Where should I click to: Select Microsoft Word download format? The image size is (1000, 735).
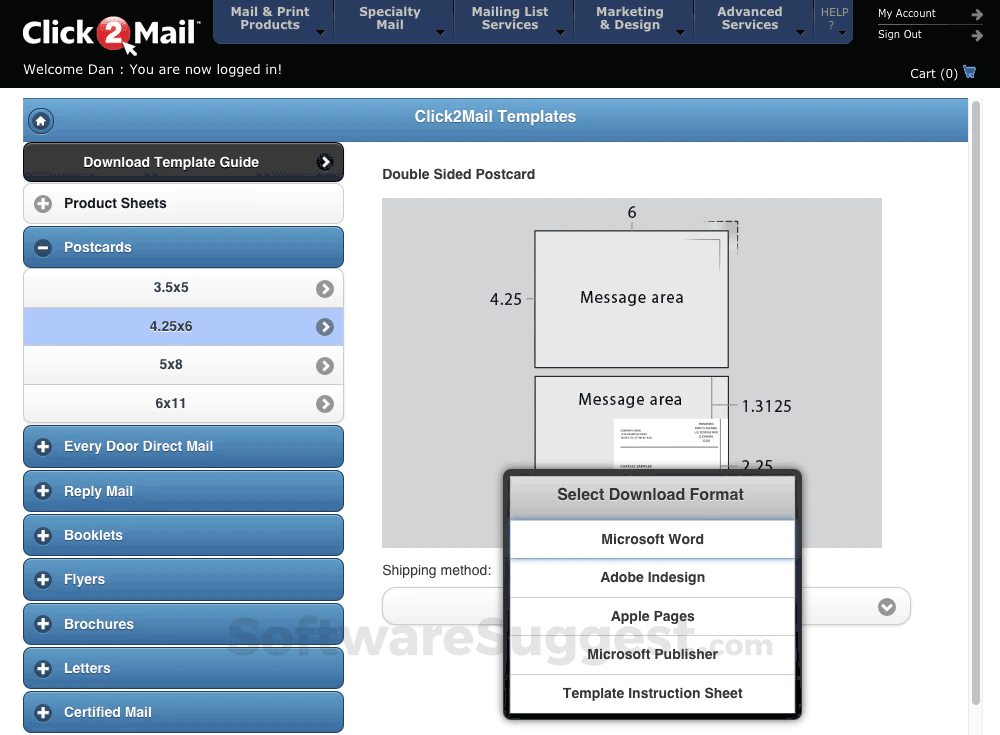[x=652, y=538]
